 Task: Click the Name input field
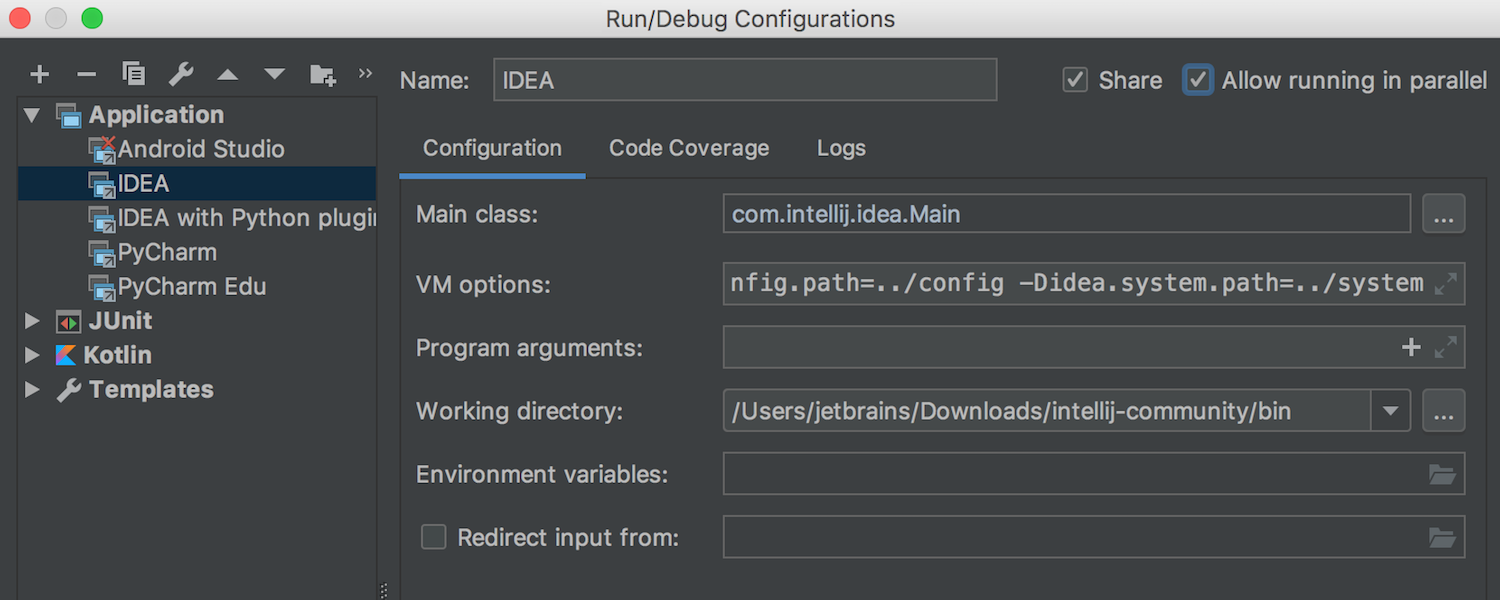pyautogui.click(x=745, y=80)
